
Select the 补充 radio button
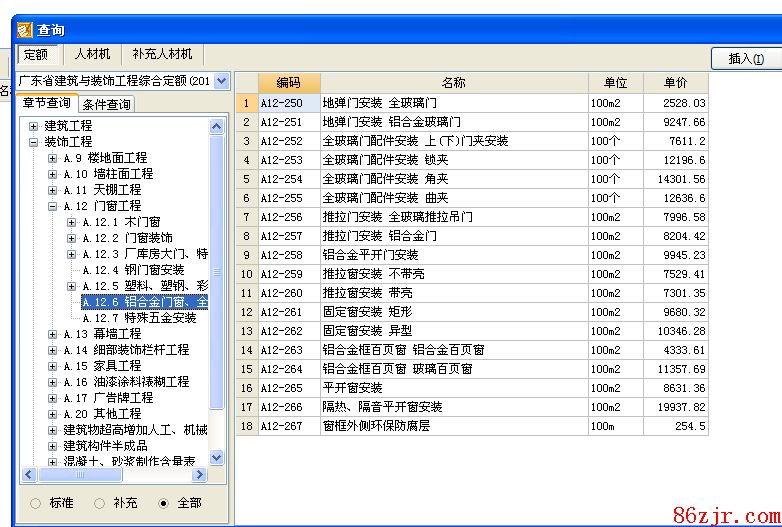(99, 503)
